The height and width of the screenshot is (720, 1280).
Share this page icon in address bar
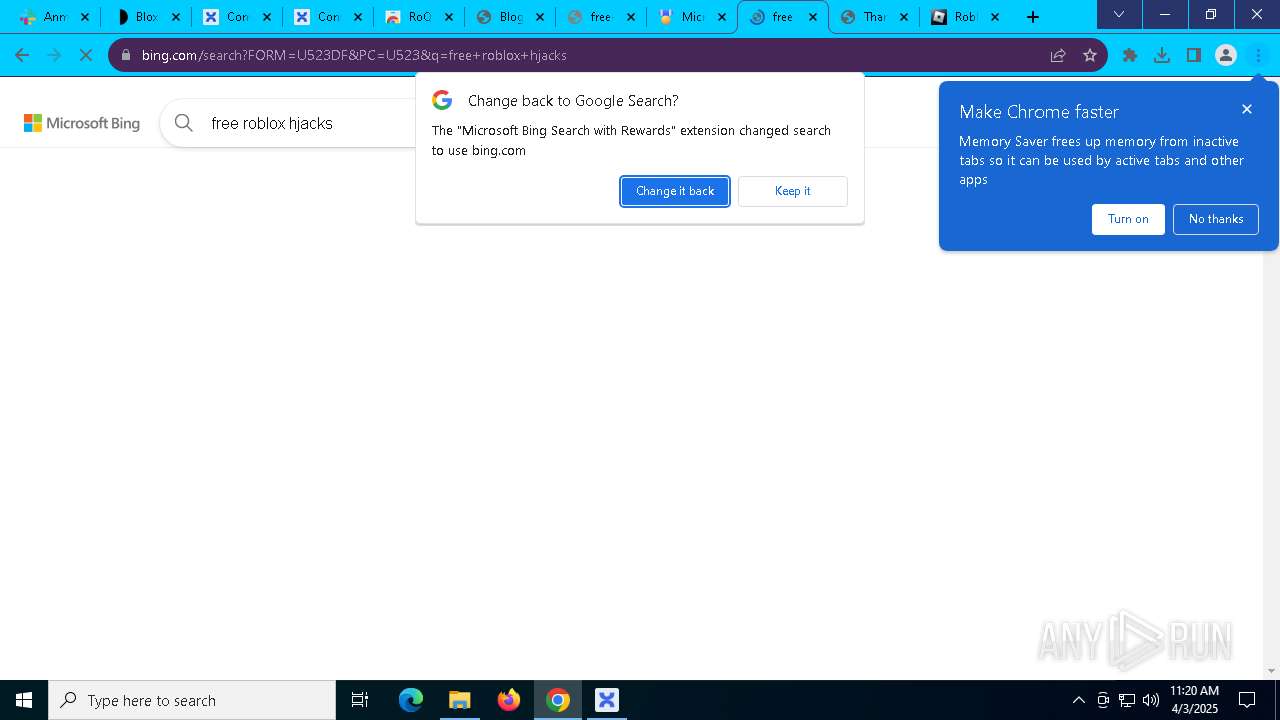click(1057, 55)
